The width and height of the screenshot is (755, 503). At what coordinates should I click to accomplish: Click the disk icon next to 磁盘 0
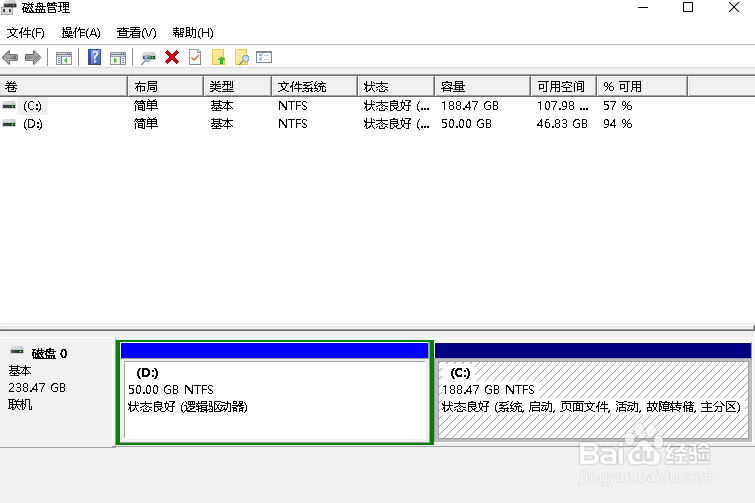[17, 350]
